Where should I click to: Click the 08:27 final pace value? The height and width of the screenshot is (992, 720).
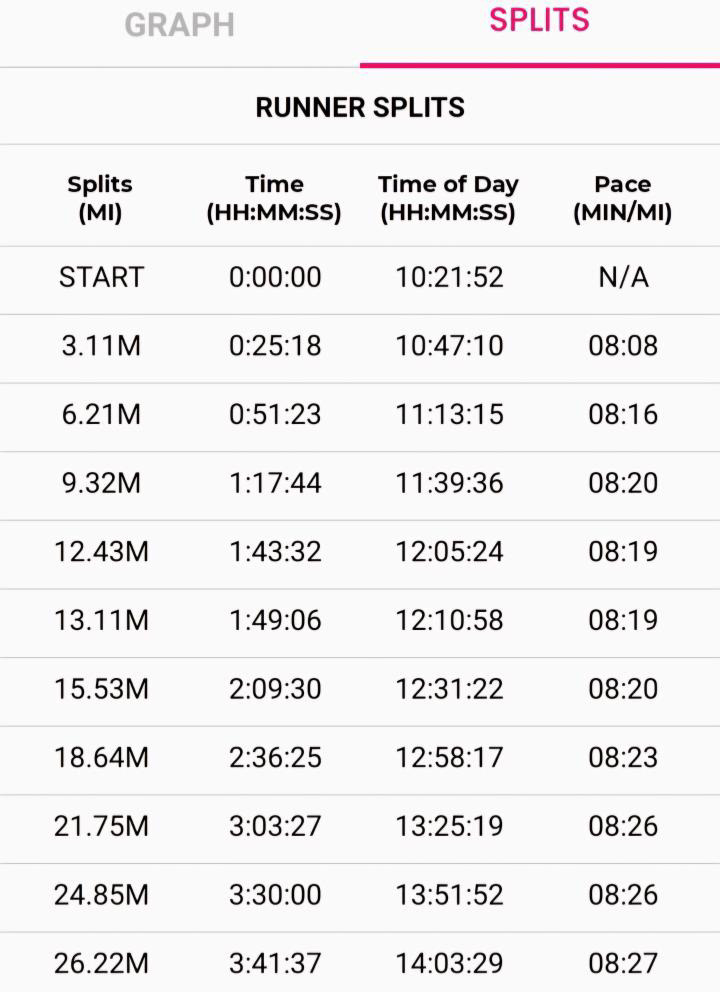tap(623, 964)
